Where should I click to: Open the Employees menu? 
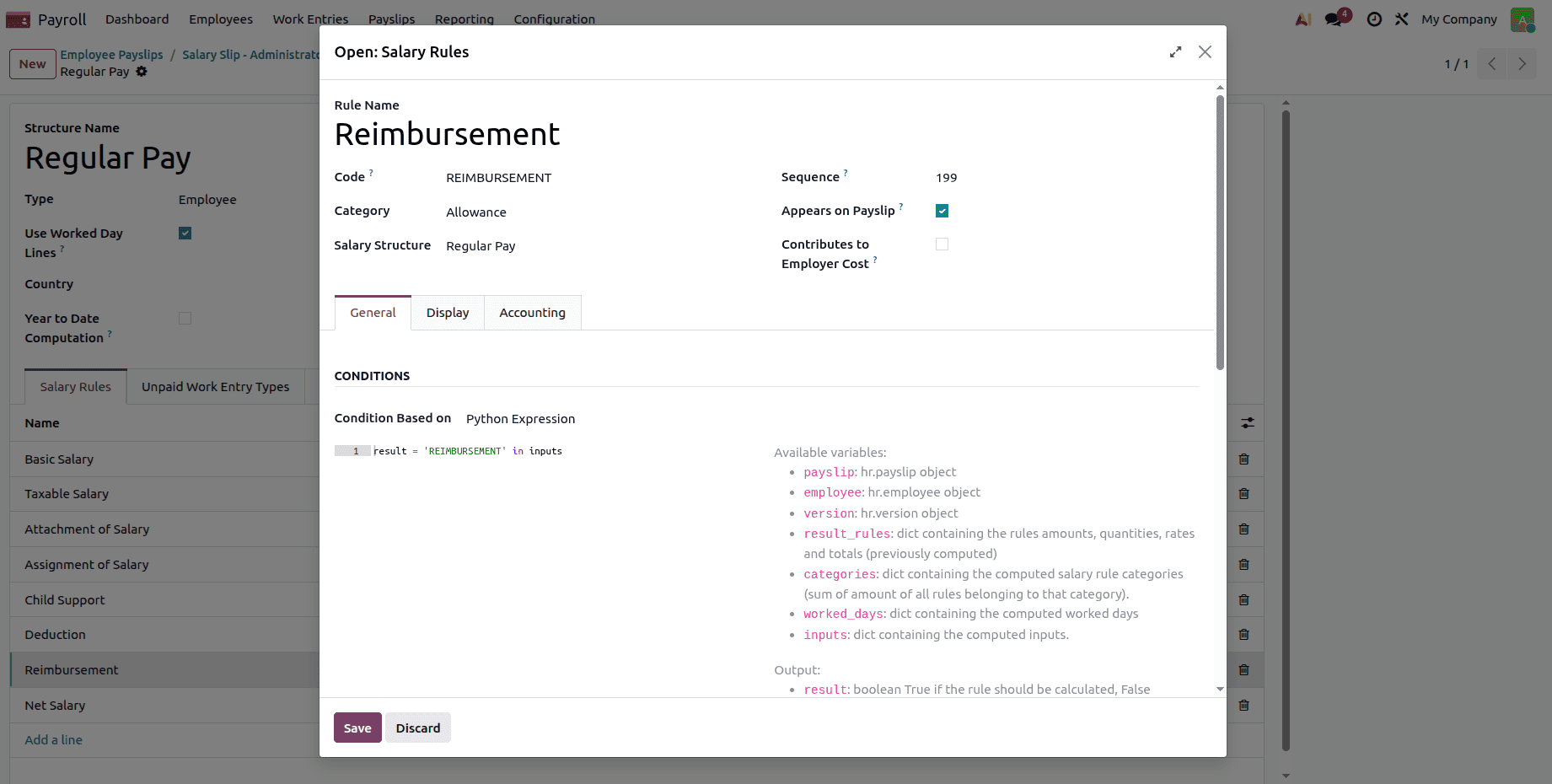[221, 19]
